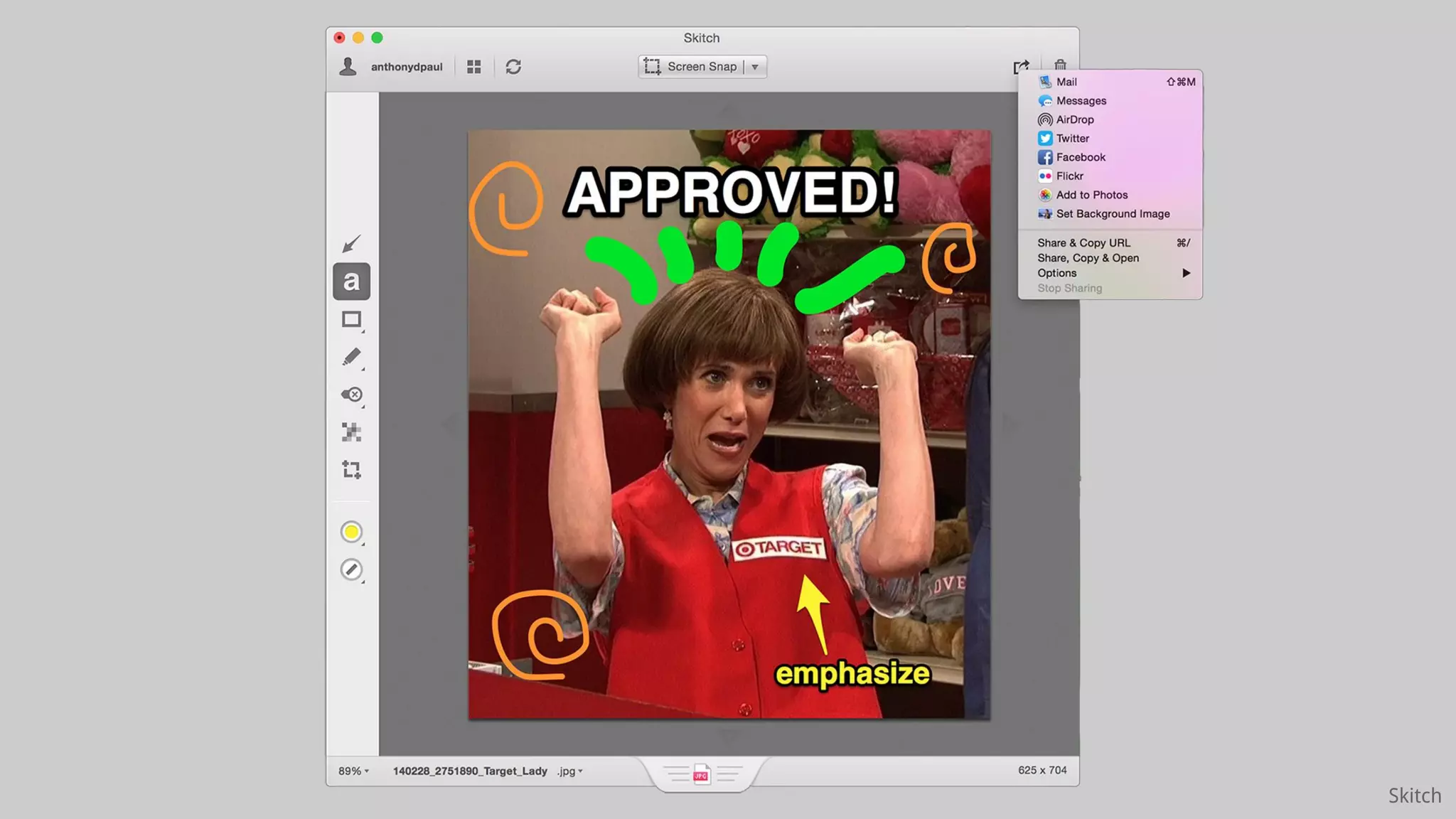
Task: Select the Crop tool
Action: click(351, 470)
